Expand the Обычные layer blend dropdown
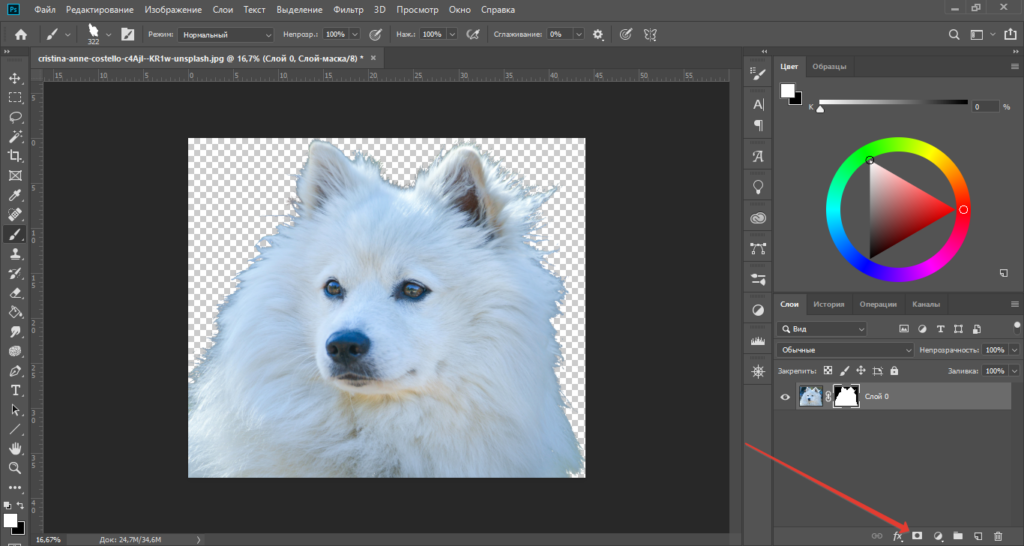The width and height of the screenshot is (1024, 546). click(845, 350)
